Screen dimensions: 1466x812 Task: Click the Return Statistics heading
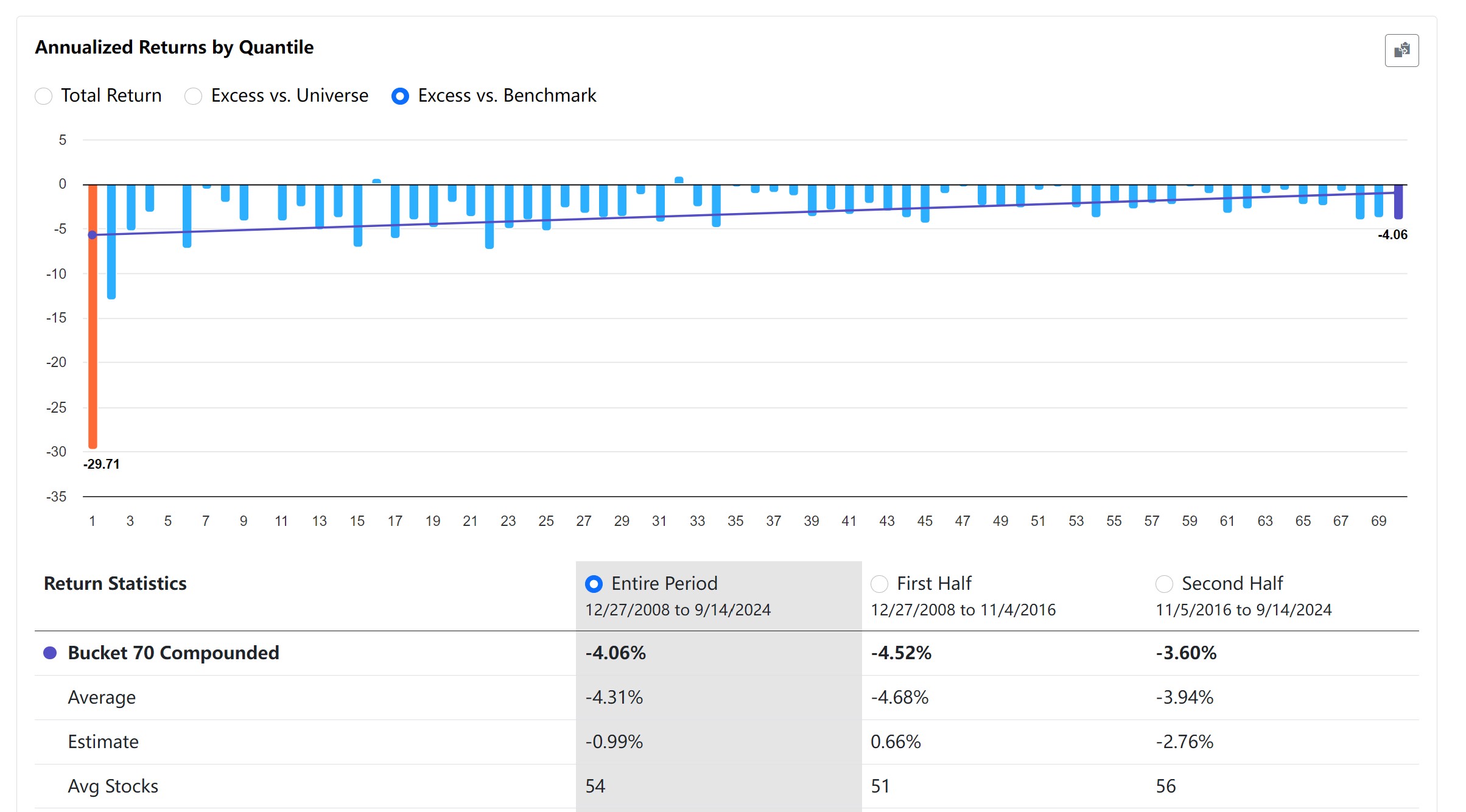115,584
